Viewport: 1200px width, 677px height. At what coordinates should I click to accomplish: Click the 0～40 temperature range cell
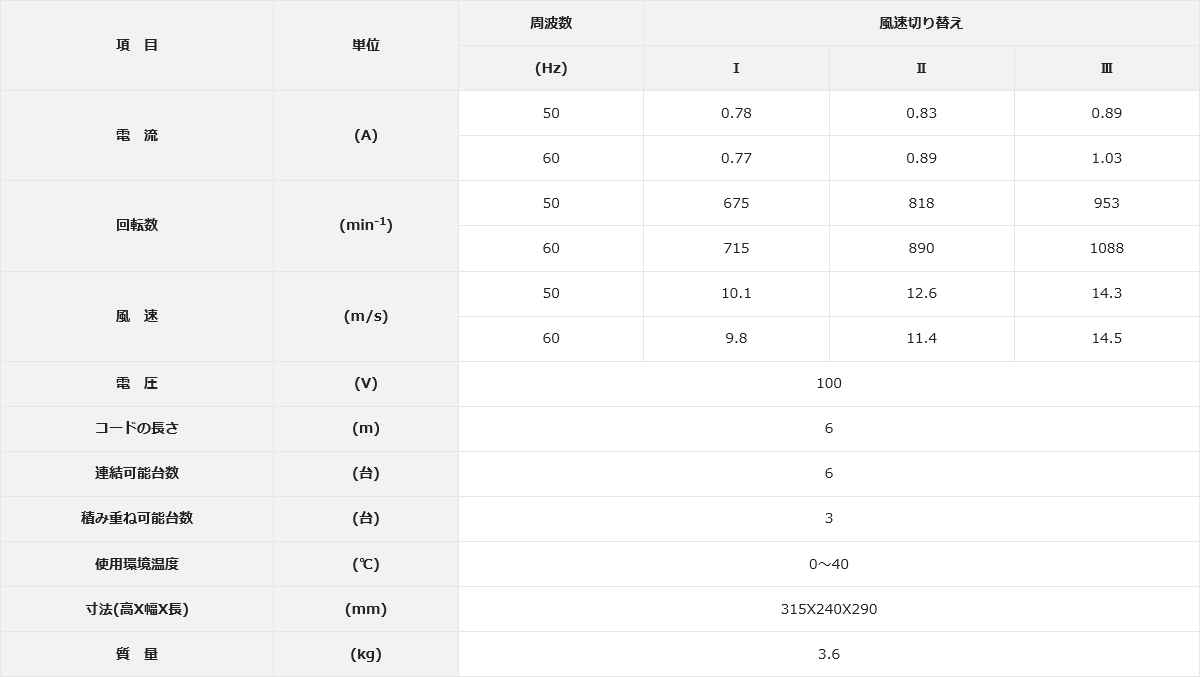click(829, 564)
